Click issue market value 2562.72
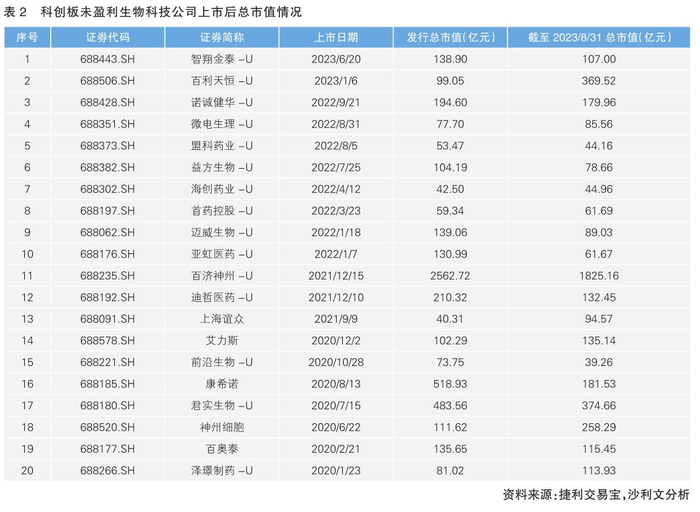The image size is (700, 512). click(450, 276)
